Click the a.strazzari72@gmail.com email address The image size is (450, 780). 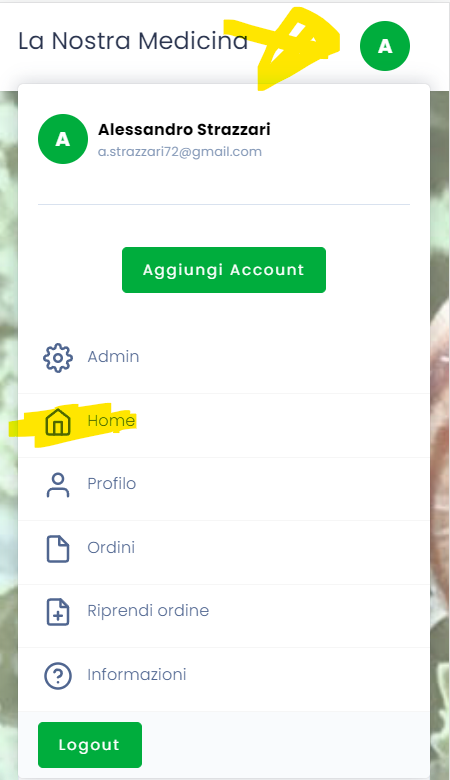tap(180, 152)
